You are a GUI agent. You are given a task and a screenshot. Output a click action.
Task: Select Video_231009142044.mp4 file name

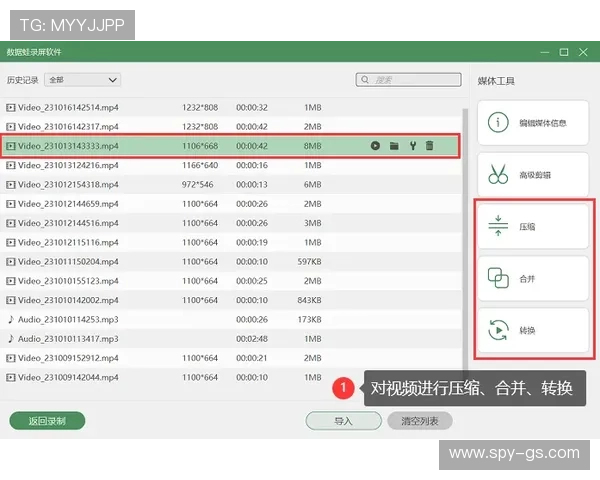point(68,377)
